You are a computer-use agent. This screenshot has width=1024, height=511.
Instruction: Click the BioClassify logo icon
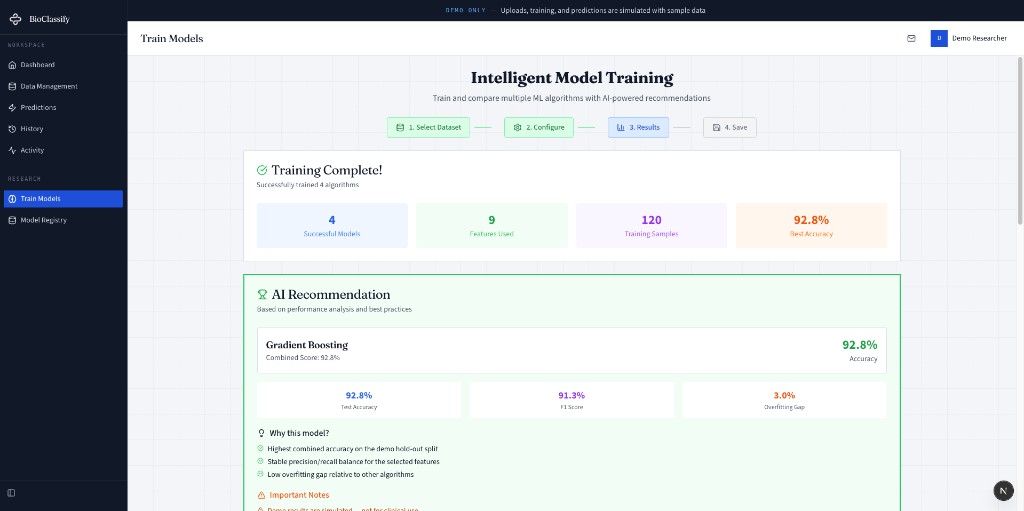(15, 19)
